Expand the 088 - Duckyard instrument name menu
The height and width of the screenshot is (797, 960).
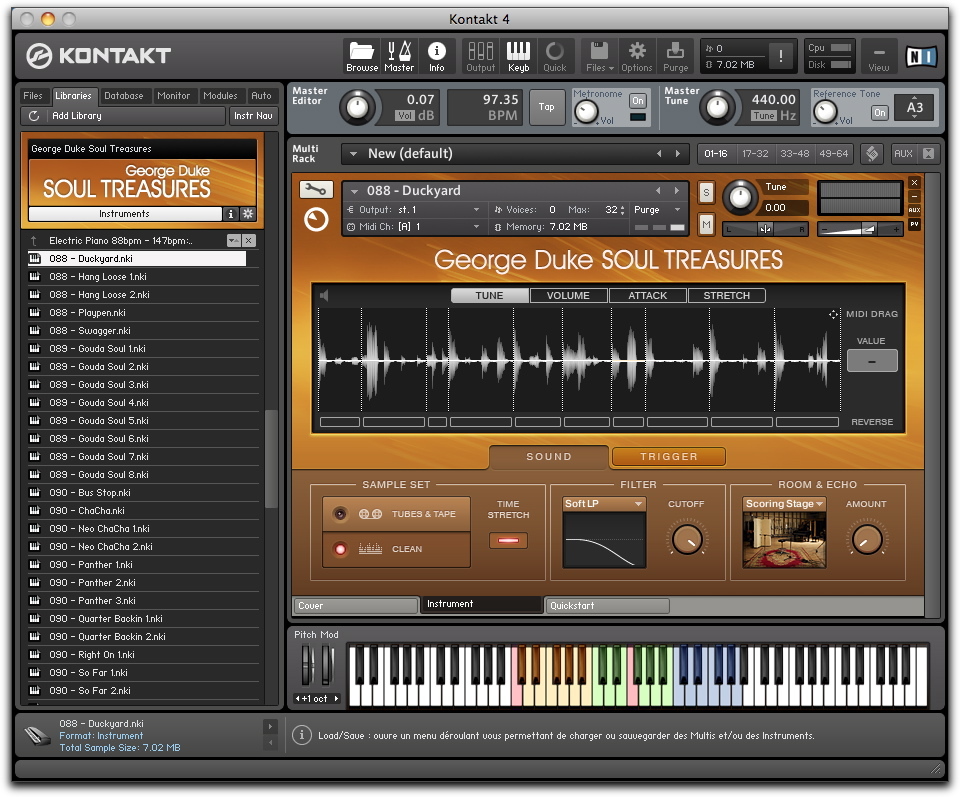(354, 191)
